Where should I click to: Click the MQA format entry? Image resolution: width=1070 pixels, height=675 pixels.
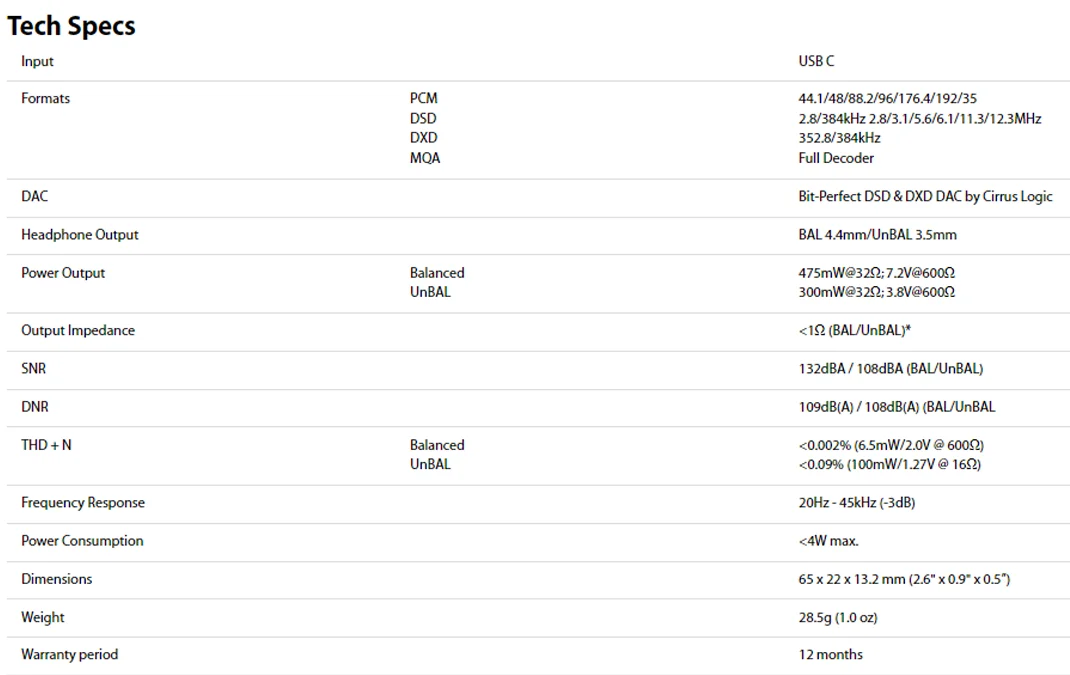[424, 158]
